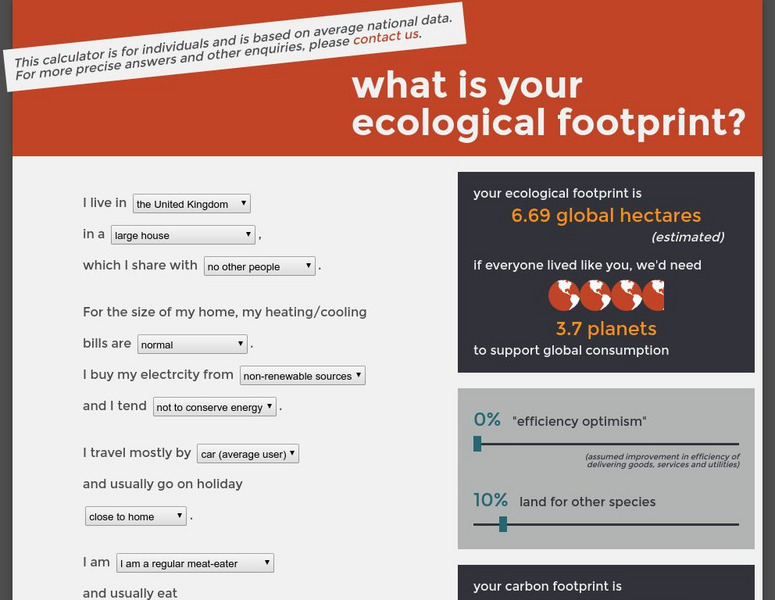Open the 'car (average user)' travel dropdown

[248, 454]
